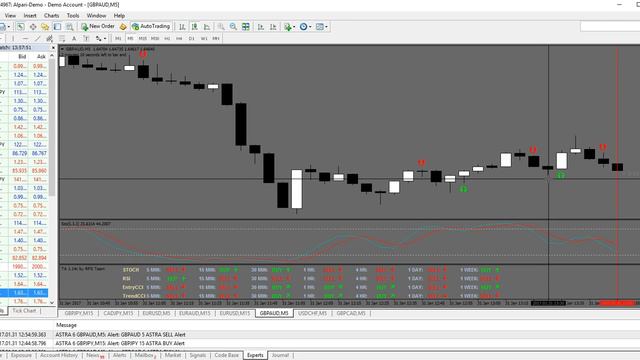Viewport: 640px width, 360px height.
Task: Open the Market Watch panel icon
Action: 20,27
